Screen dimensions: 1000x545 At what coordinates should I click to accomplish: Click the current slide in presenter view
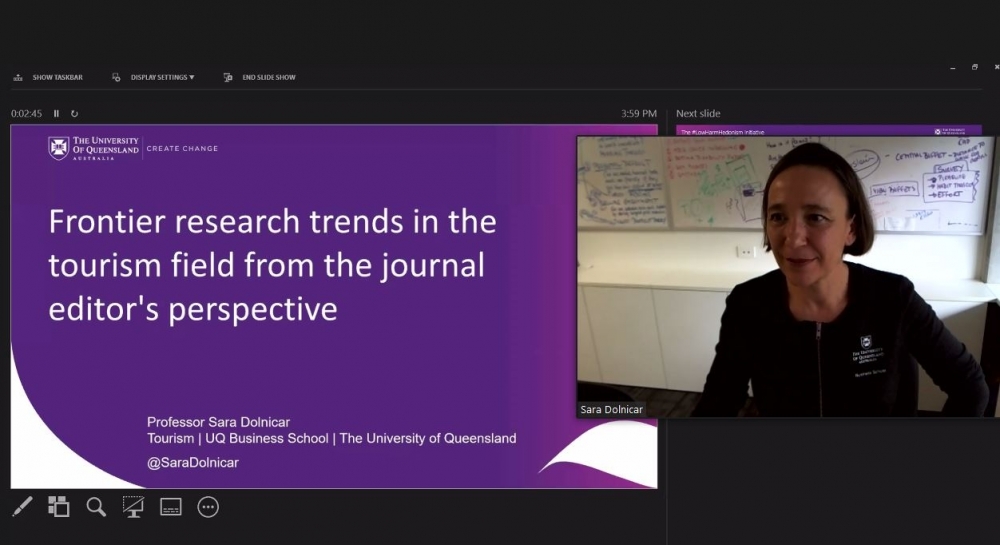coord(334,307)
